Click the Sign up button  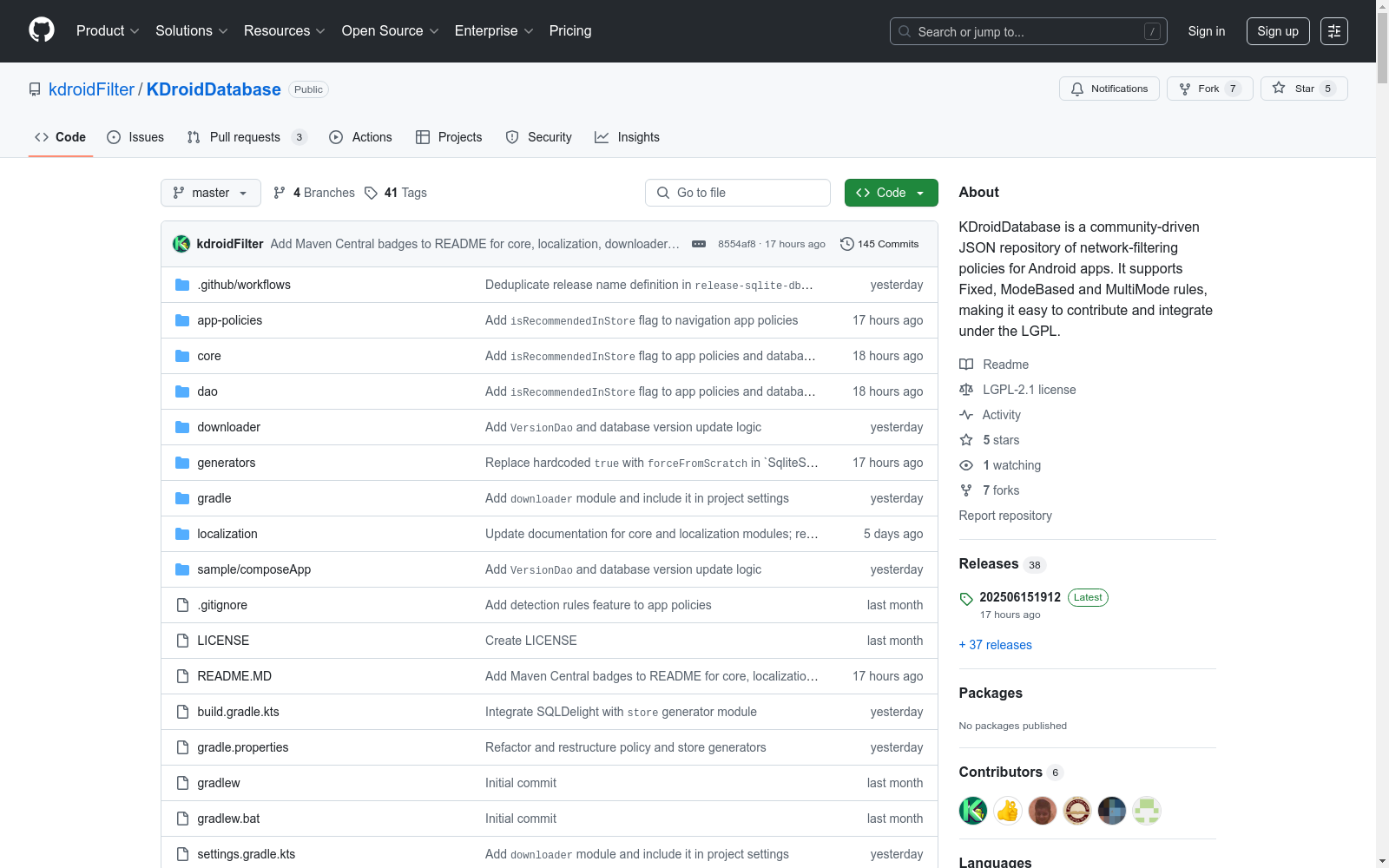[1278, 31]
